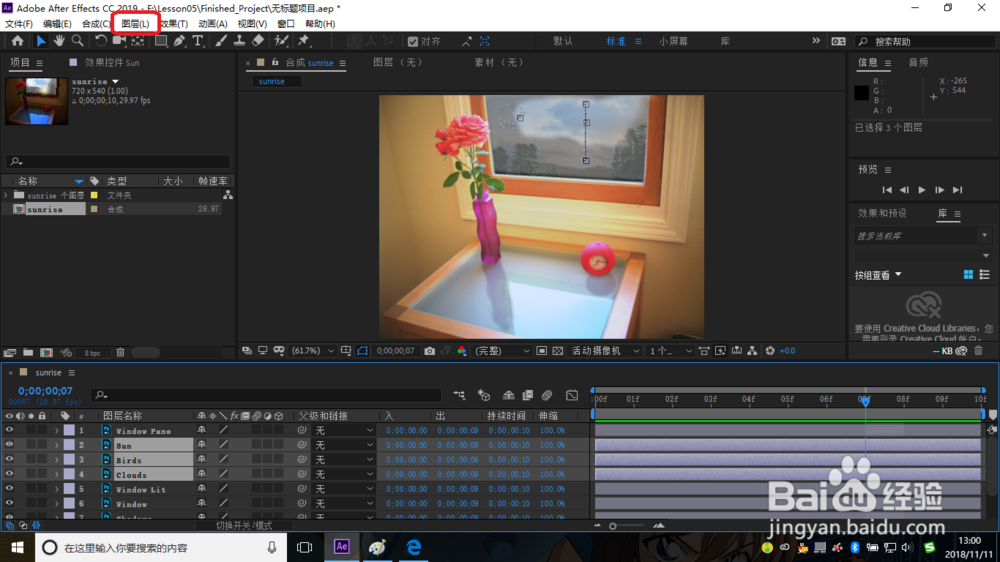Open the 图层(L) menu
1000x562 pixels.
click(x=135, y=24)
